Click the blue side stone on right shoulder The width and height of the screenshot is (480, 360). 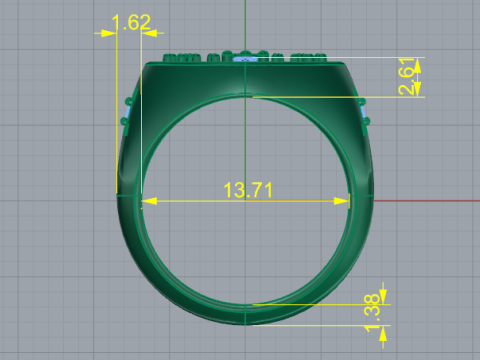[x=363, y=112]
